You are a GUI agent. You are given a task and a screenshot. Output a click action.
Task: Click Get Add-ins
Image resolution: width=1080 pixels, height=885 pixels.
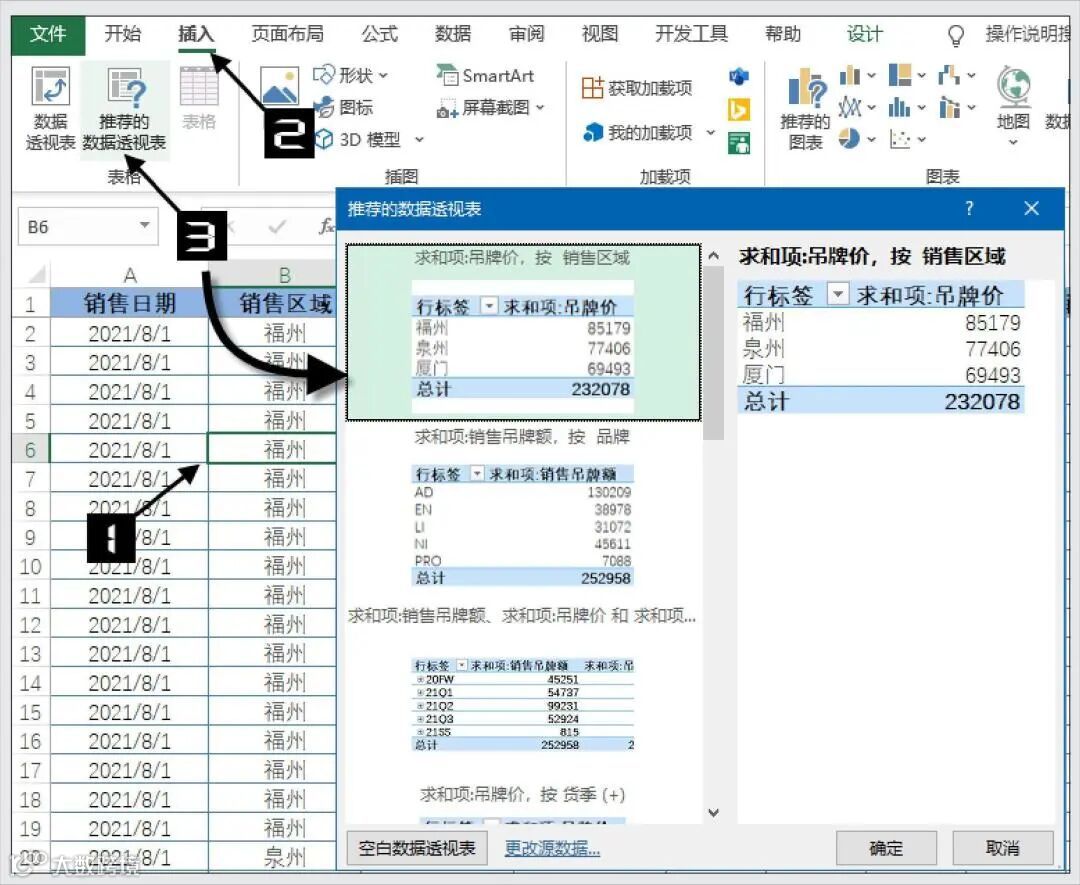(x=637, y=88)
